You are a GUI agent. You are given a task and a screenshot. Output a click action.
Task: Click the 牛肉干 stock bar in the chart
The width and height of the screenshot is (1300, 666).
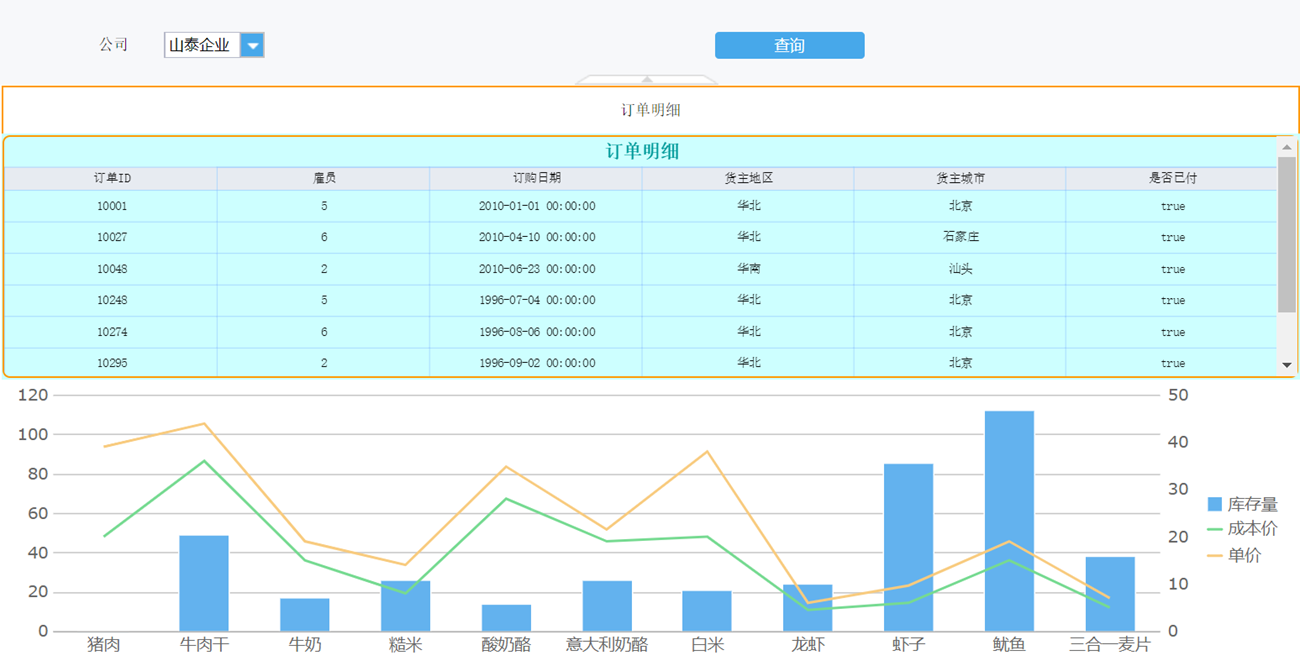click(x=204, y=583)
